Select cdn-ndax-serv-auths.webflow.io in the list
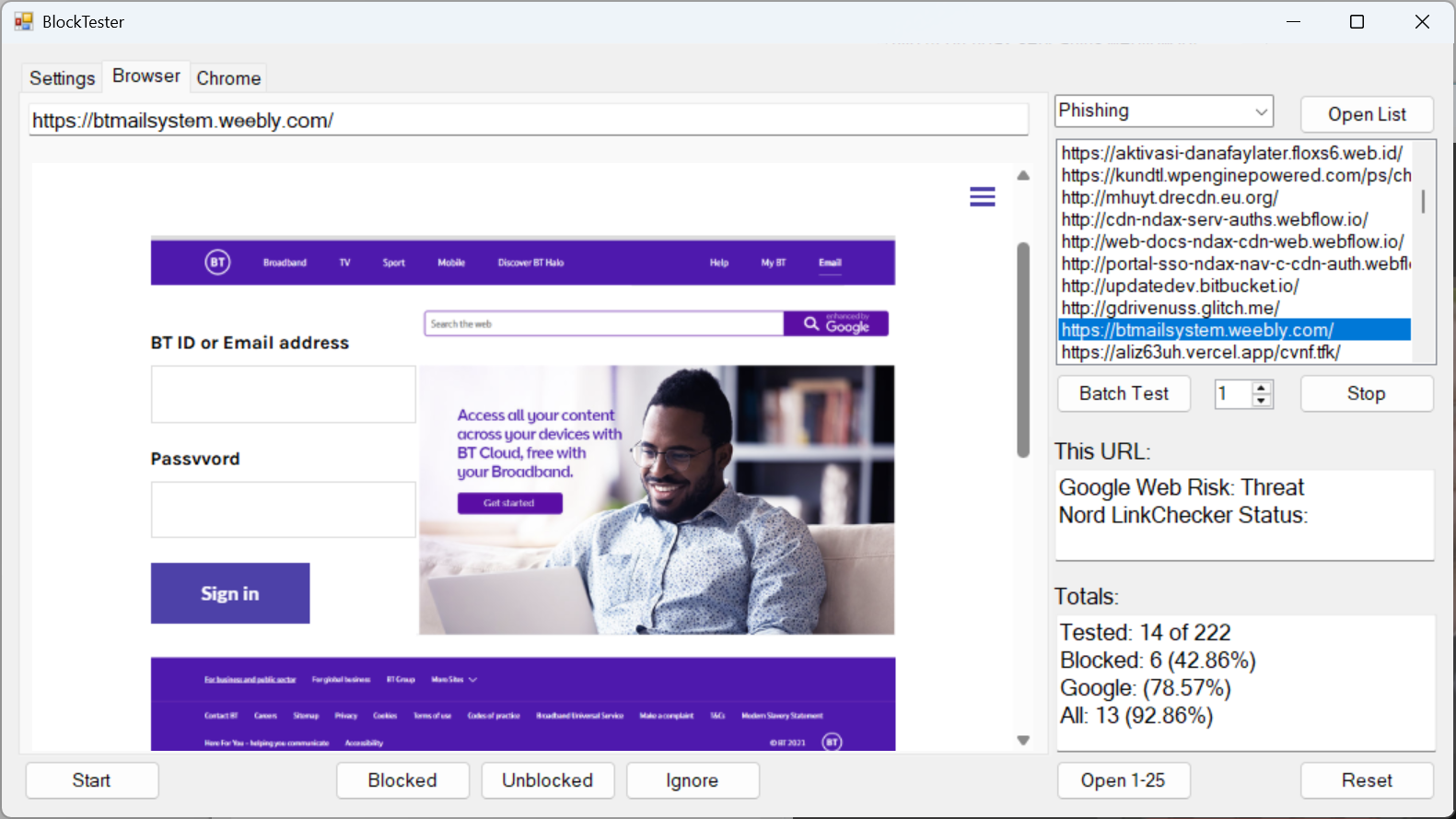This screenshot has width=1456, height=819. 1234,219
